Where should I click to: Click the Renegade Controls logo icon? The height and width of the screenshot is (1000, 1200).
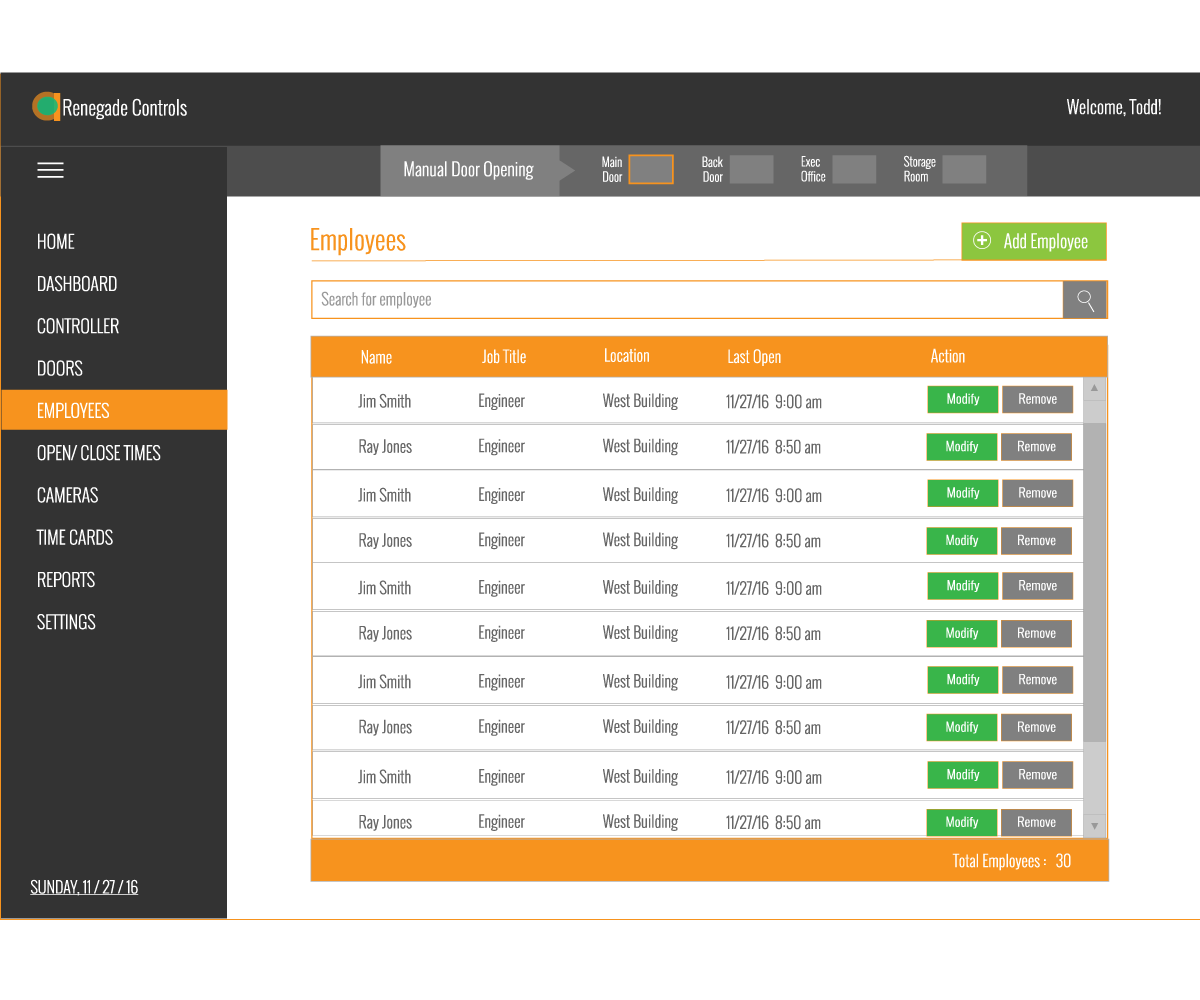(x=46, y=107)
